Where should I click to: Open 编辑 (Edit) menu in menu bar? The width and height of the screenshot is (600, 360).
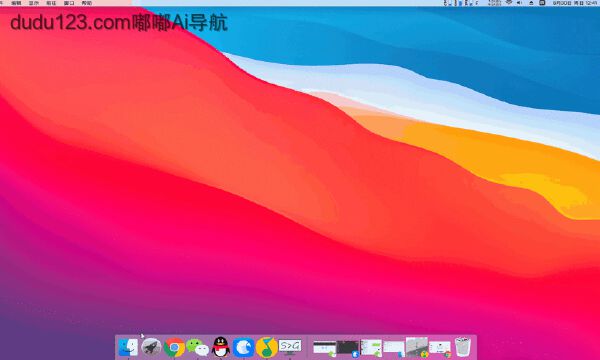[16, 3]
